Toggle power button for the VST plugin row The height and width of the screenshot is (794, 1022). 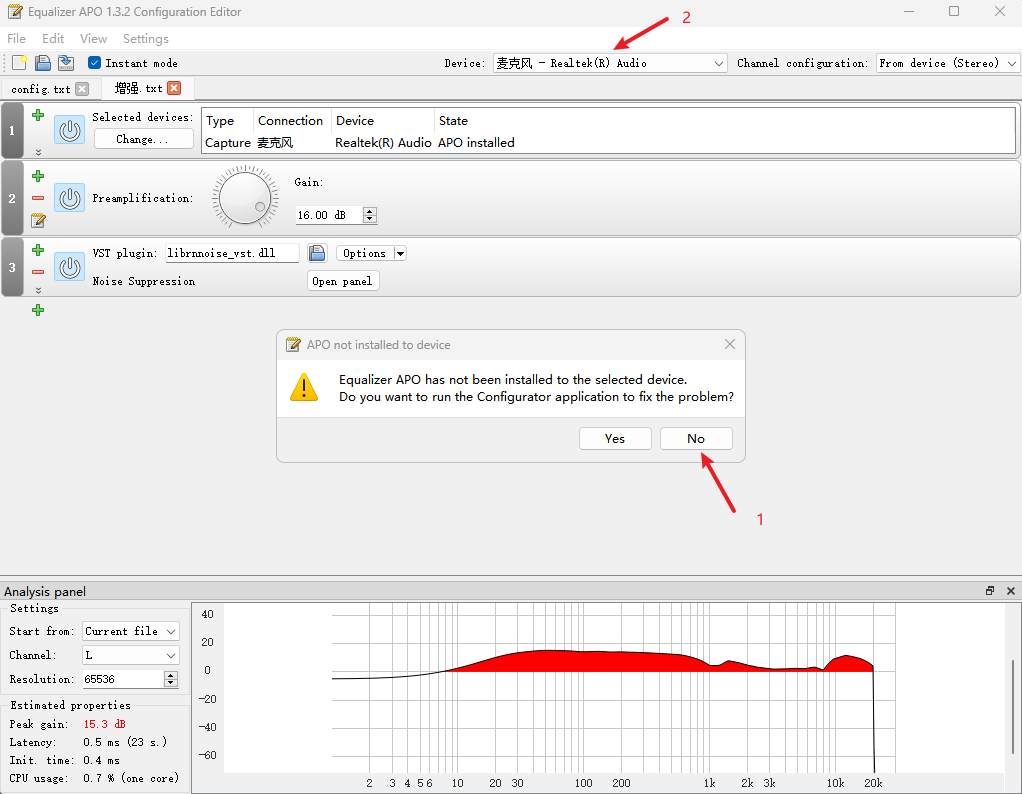[x=69, y=267]
